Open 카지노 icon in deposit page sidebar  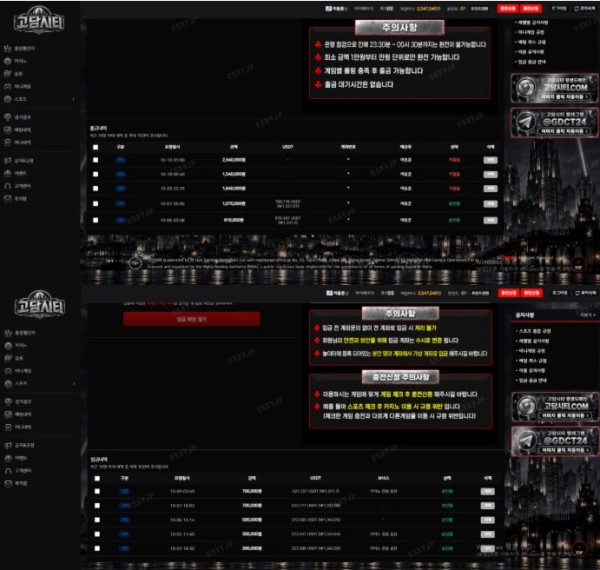(8, 345)
